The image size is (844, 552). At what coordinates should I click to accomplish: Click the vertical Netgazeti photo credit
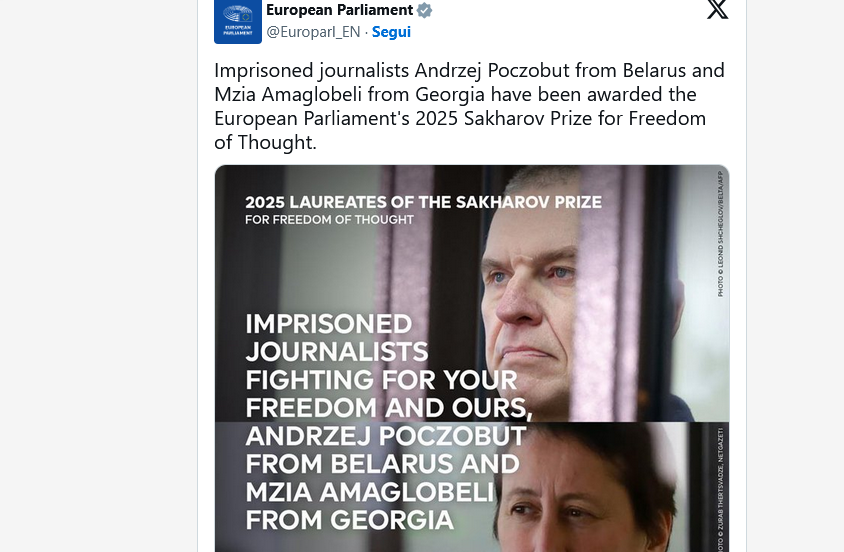click(x=719, y=490)
